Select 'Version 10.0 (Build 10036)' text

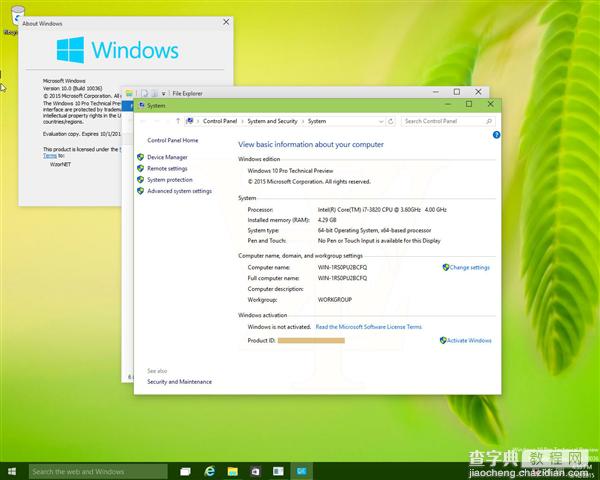point(73,88)
